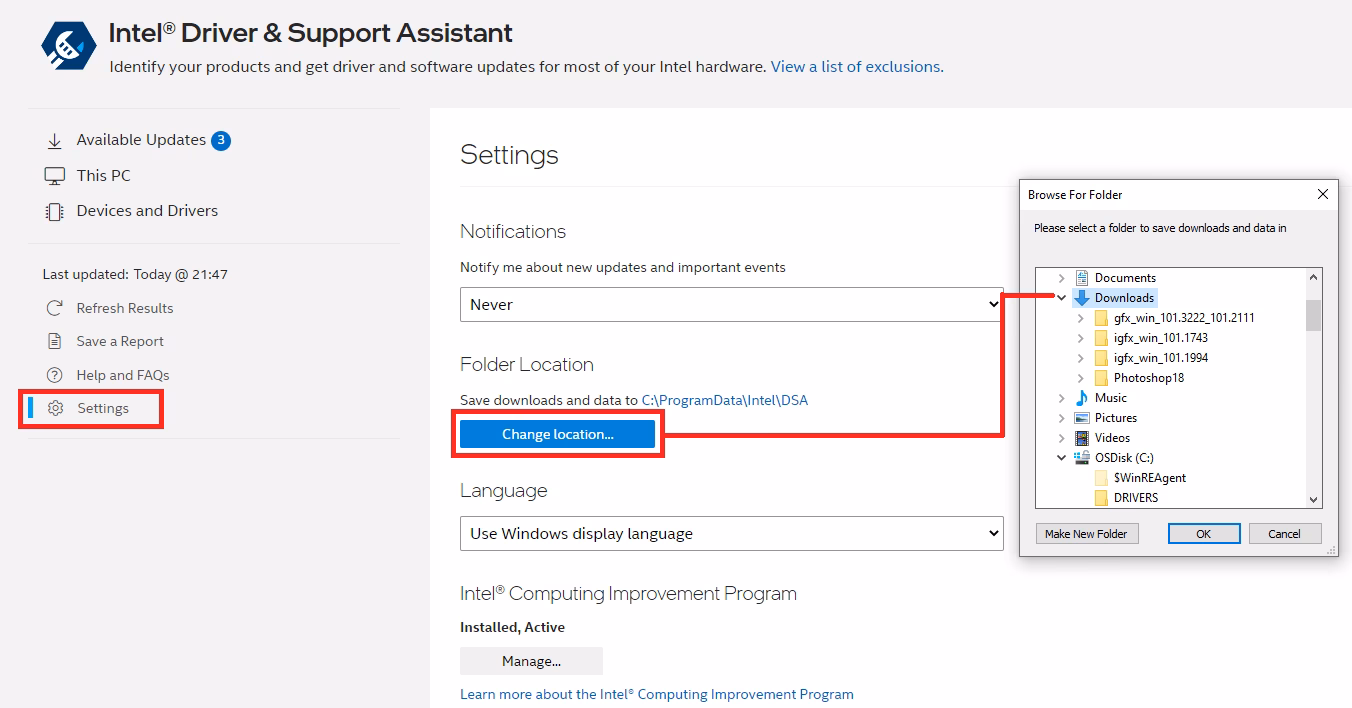1352x708 pixels.
Task: Select the igfx_win_101.1994 folder name
Action: tap(1161, 358)
